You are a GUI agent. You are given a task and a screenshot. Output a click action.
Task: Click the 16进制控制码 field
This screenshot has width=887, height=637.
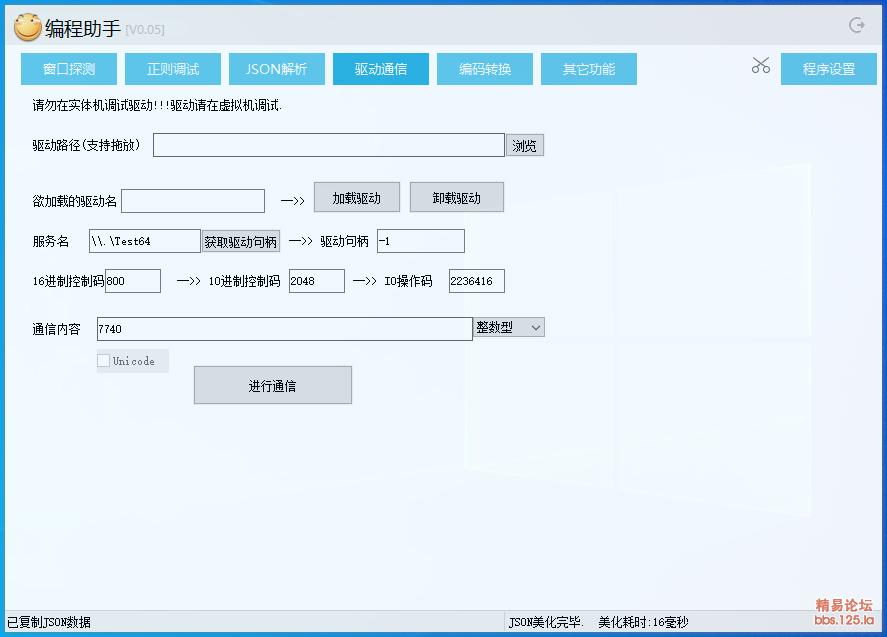coord(132,281)
